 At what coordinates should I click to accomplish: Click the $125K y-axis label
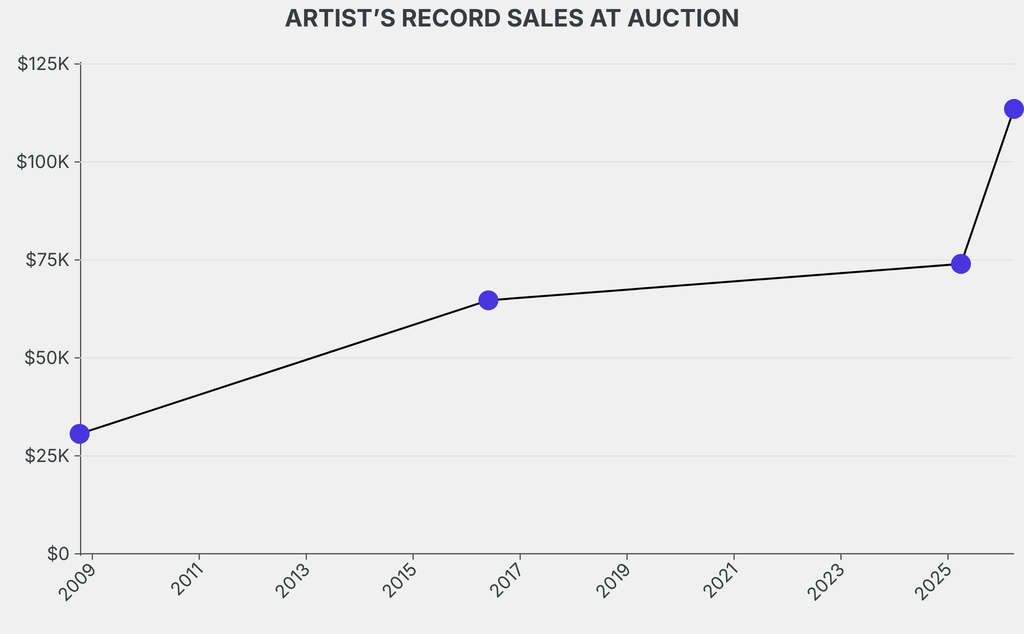click(x=43, y=65)
